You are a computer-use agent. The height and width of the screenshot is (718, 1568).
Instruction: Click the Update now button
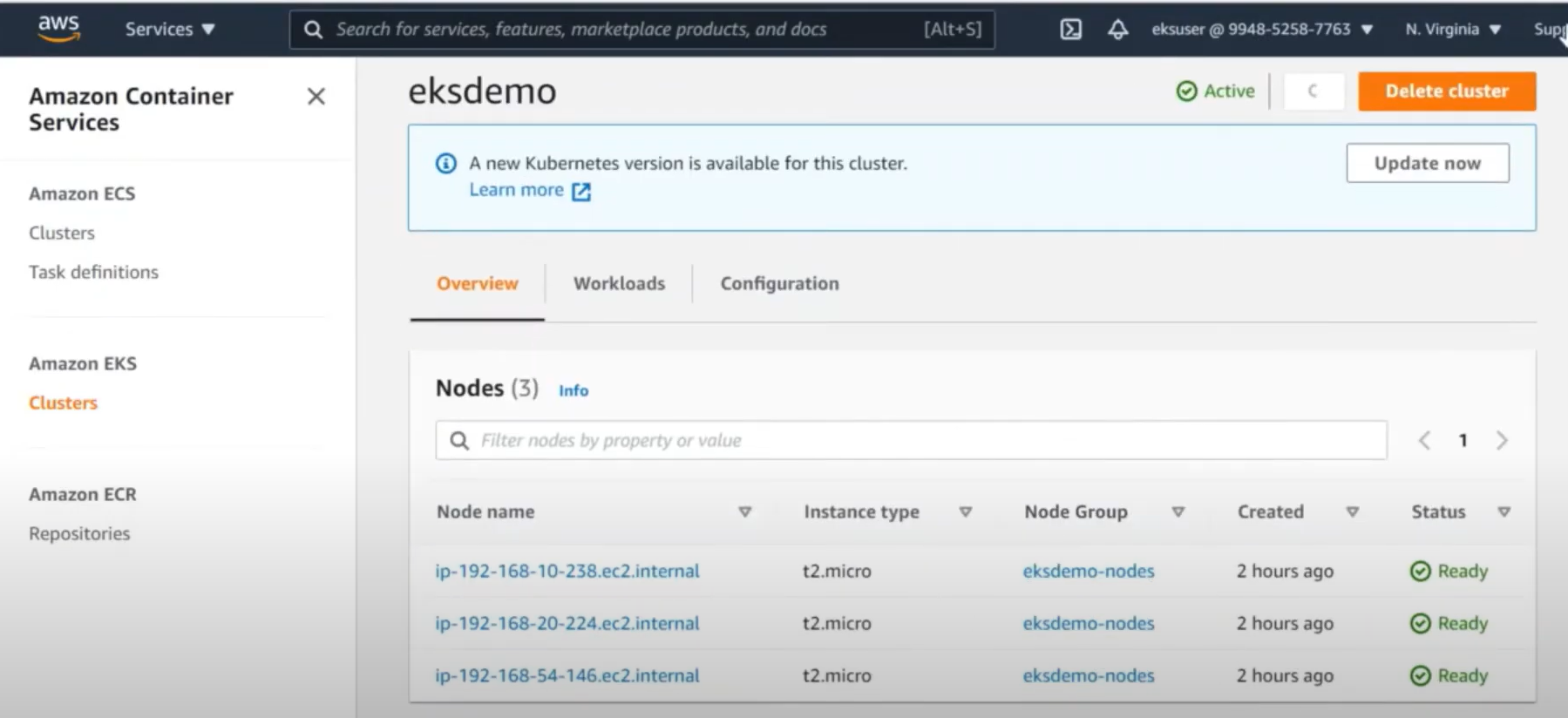pyautogui.click(x=1428, y=163)
